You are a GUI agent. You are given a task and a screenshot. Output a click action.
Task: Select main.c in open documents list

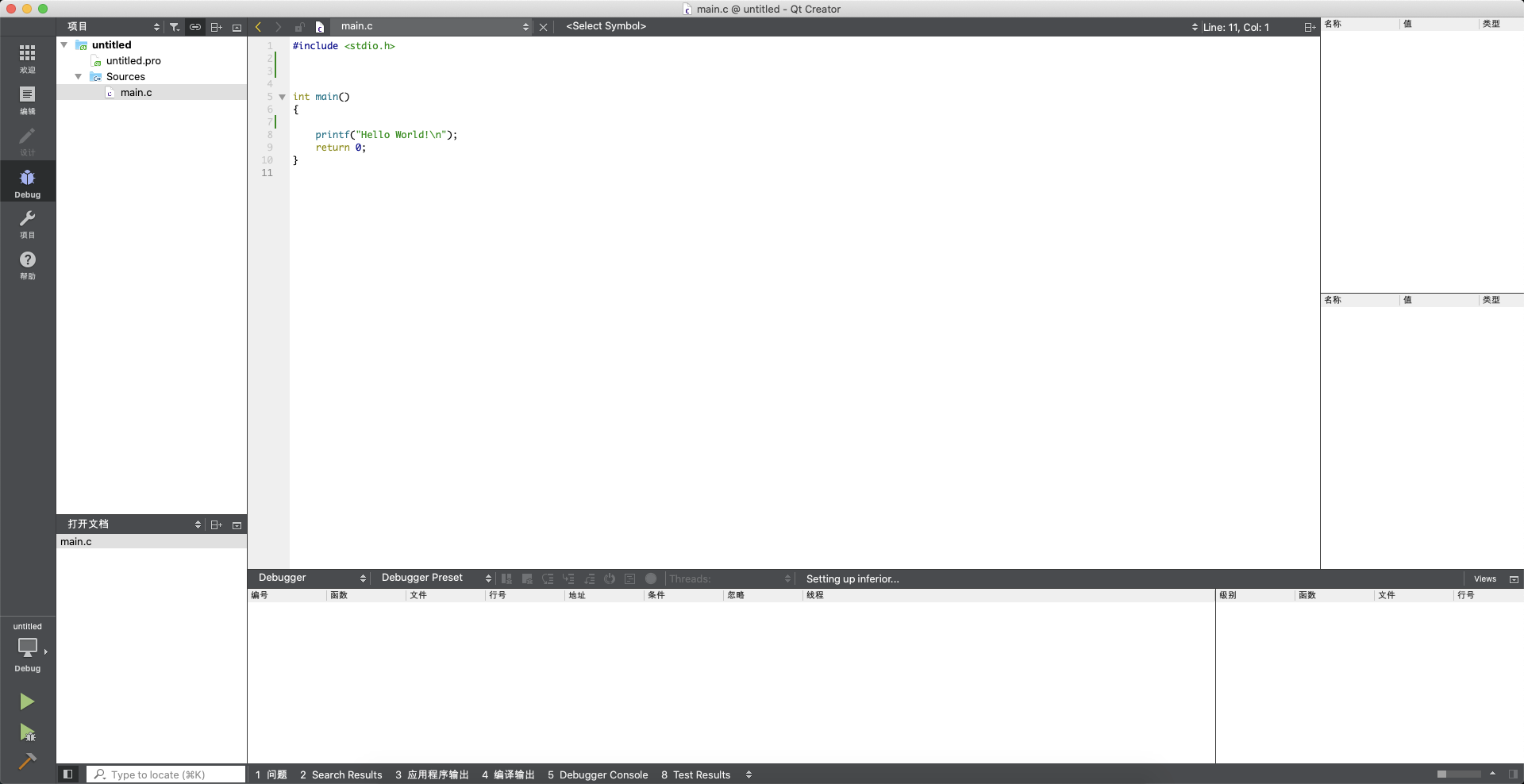pos(152,541)
